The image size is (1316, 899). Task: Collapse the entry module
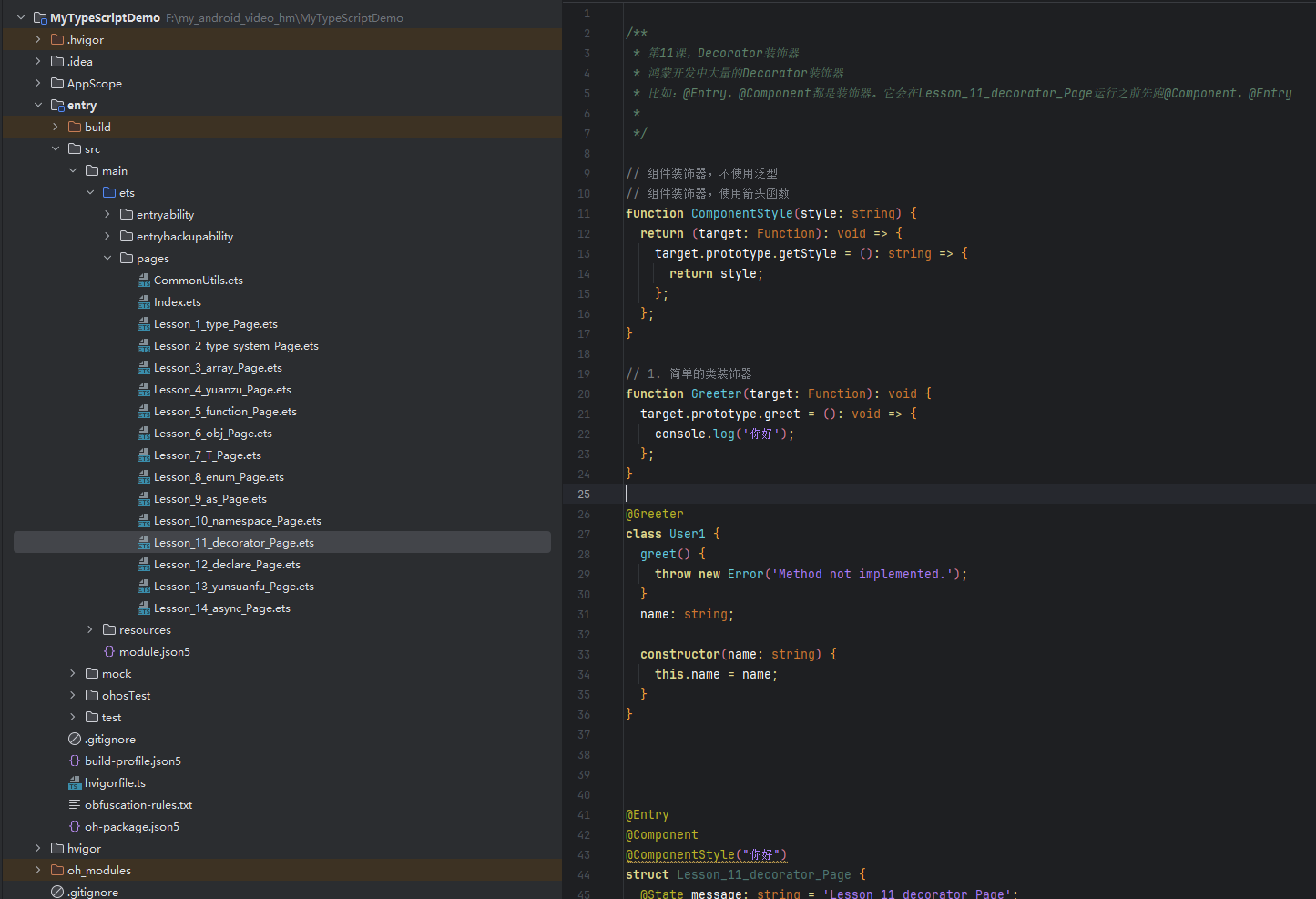(x=38, y=105)
